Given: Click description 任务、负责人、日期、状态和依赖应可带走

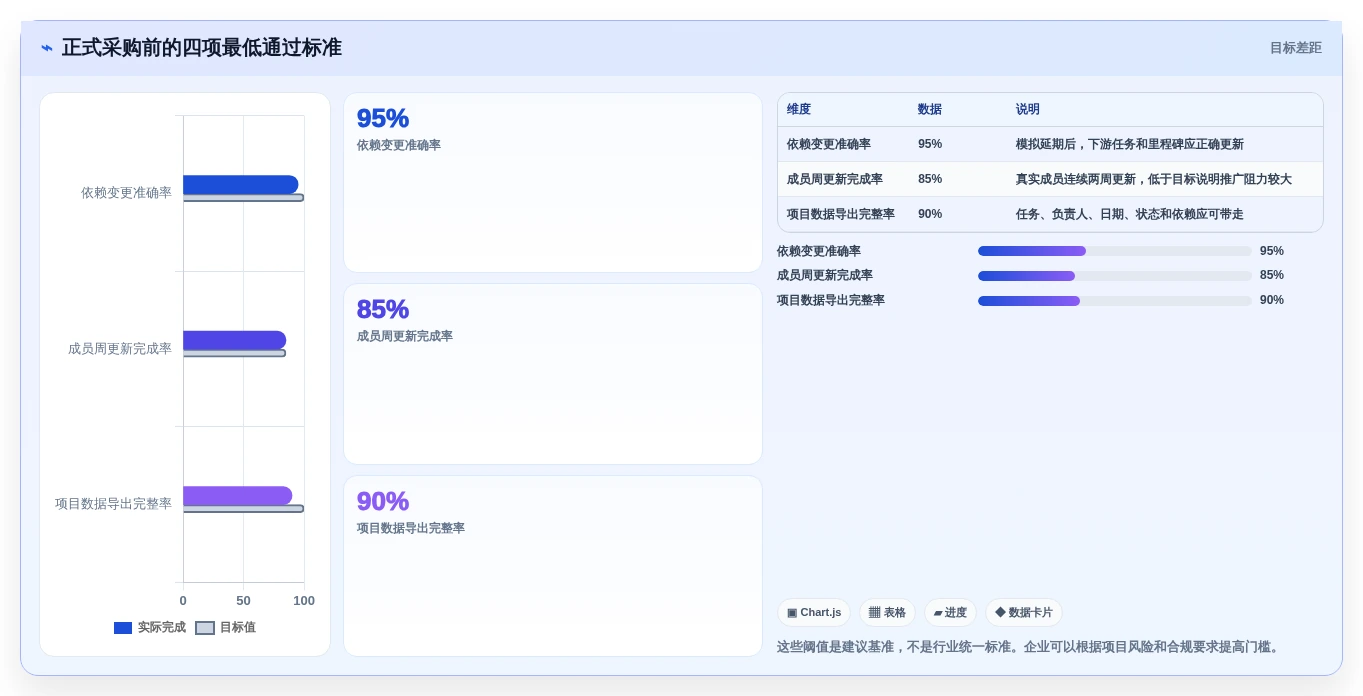Looking at the screenshot, I should coord(1130,214).
